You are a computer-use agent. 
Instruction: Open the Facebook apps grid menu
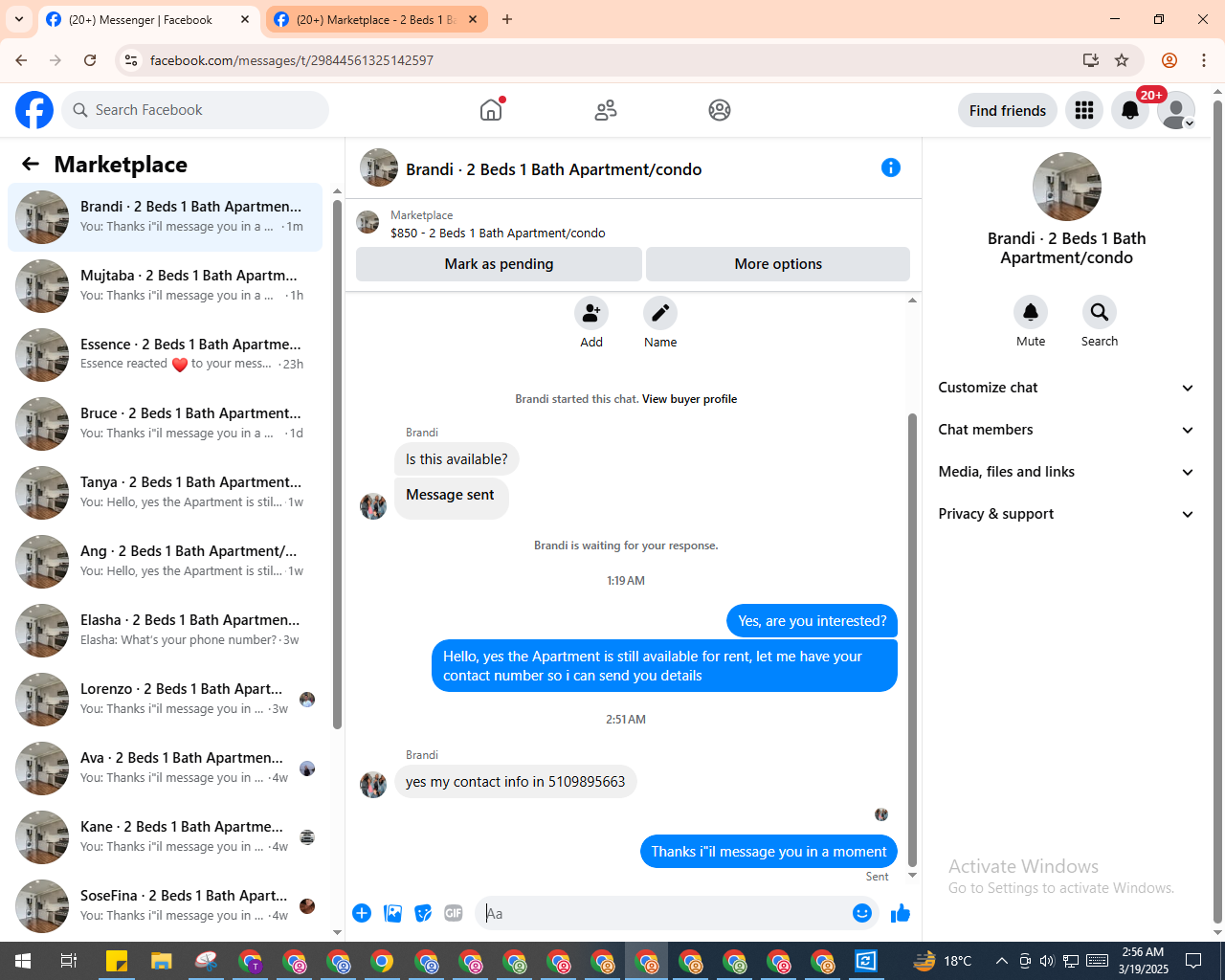tap(1084, 110)
